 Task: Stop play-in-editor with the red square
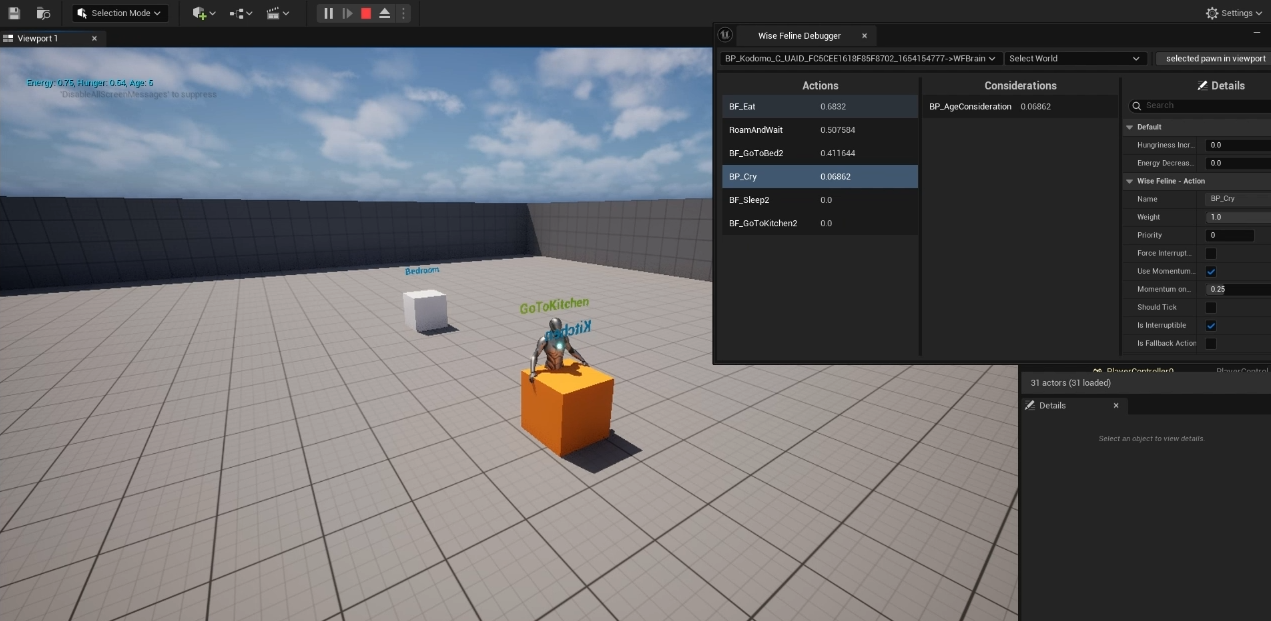[365, 13]
